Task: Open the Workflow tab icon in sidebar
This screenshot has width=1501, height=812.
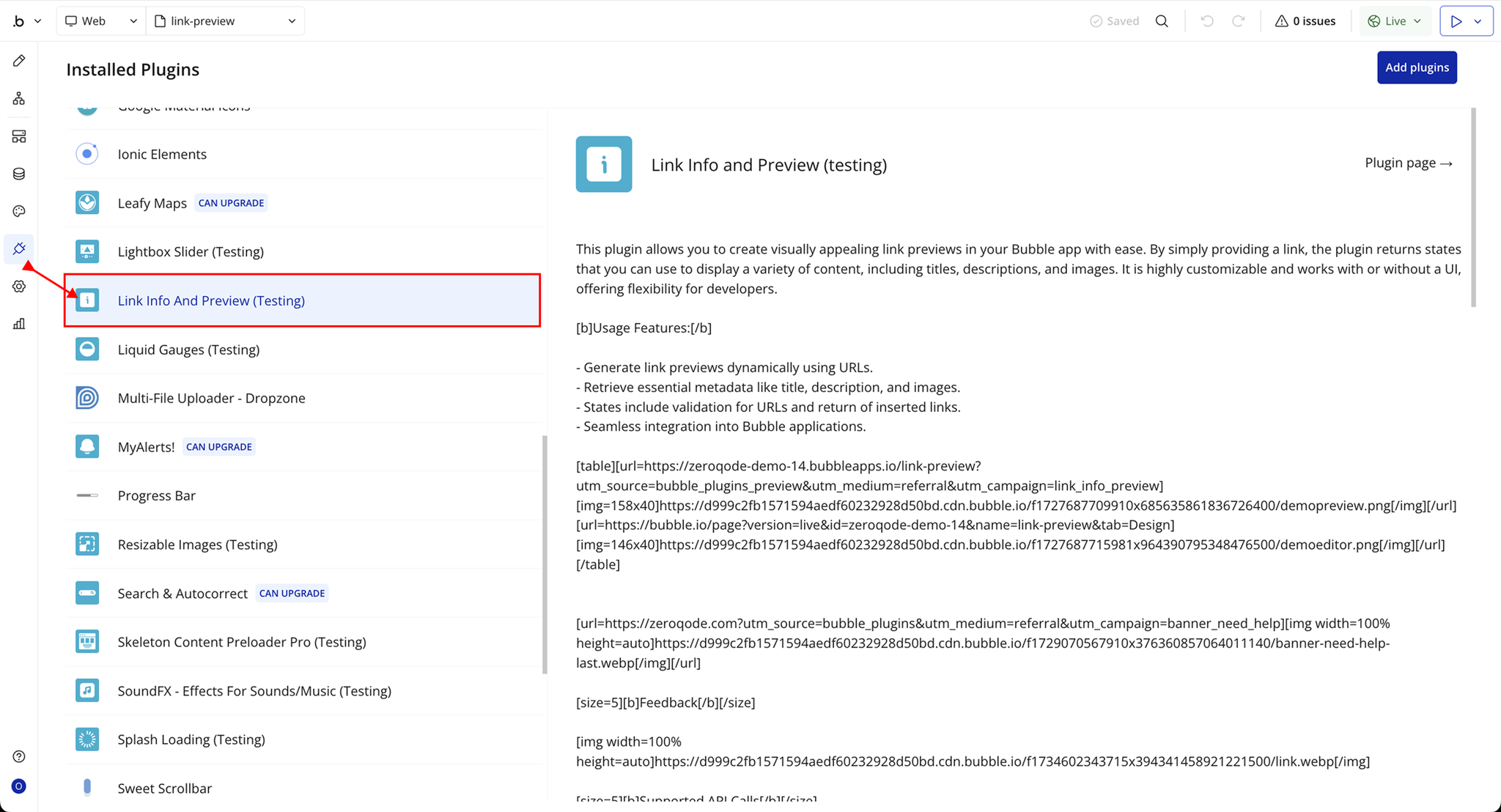Action: coord(19,98)
